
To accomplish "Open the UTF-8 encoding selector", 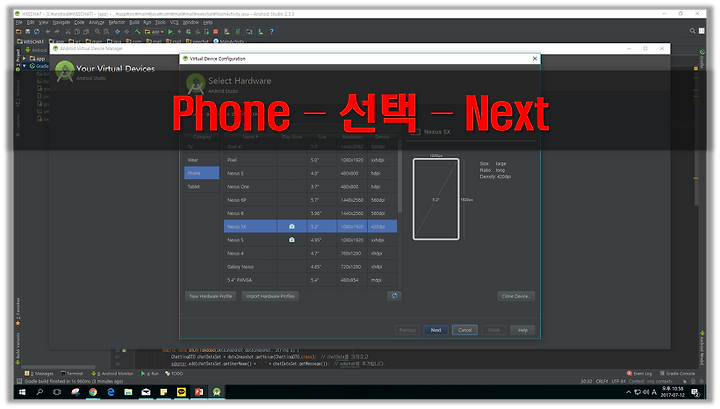I will tap(618, 381).
